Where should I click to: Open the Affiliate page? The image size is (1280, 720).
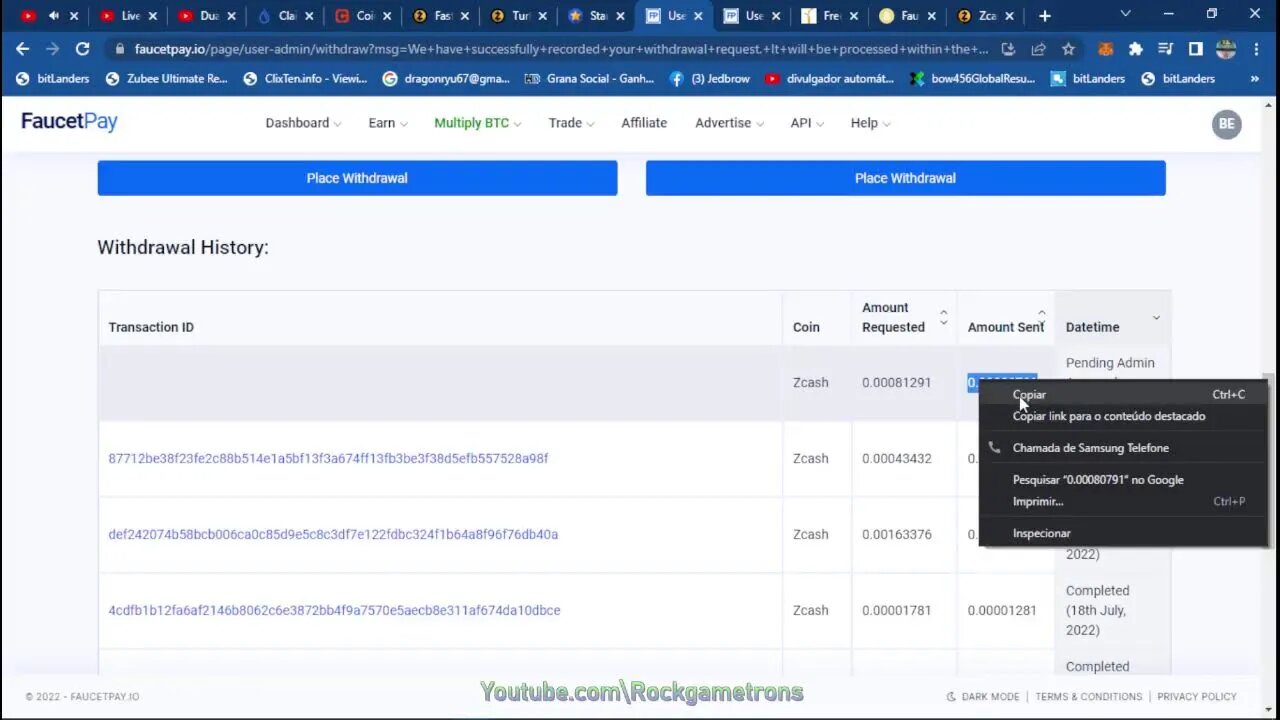644,123
